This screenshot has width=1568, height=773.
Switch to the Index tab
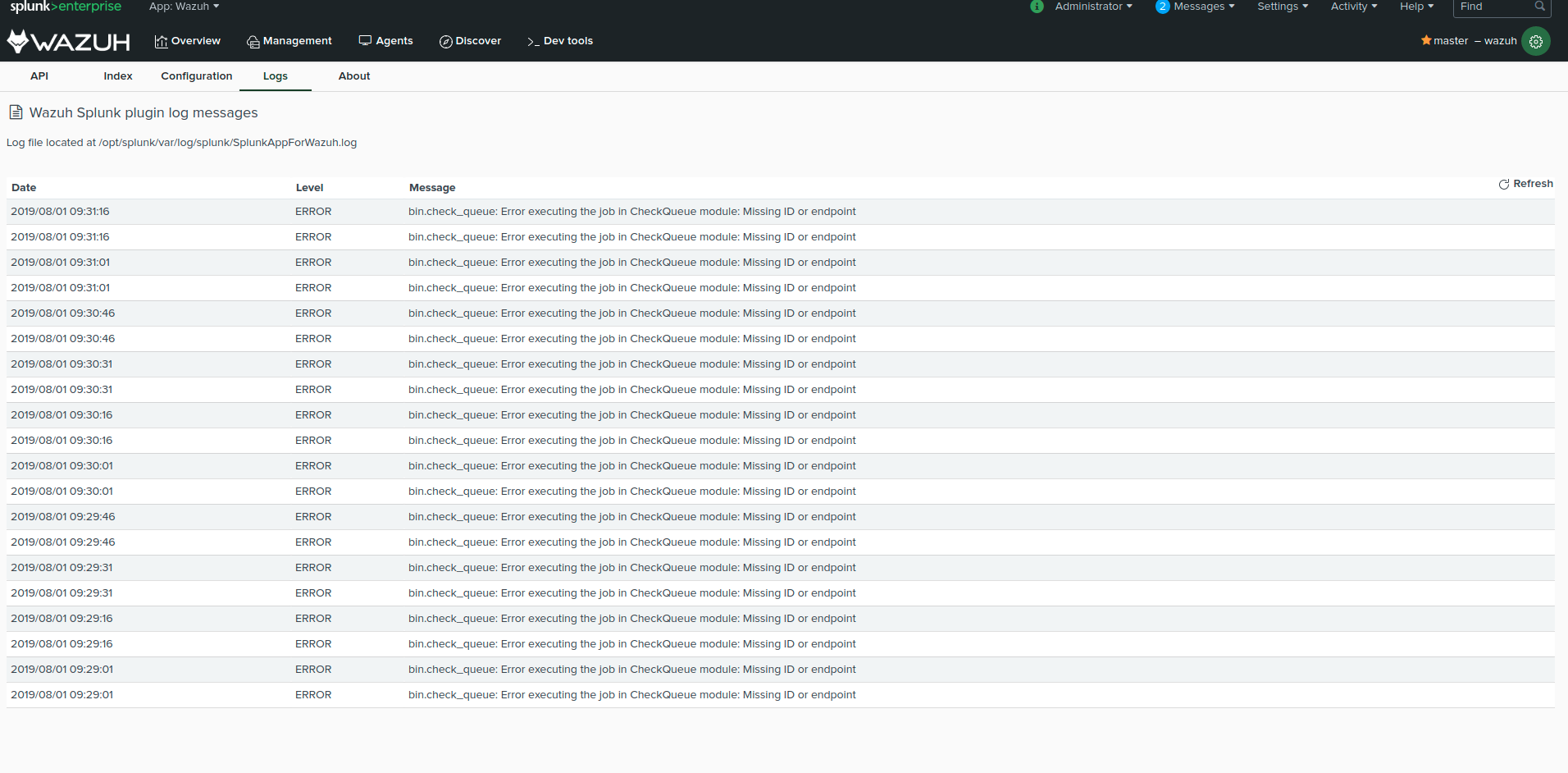pyautogui.click(x=117, y=75)
